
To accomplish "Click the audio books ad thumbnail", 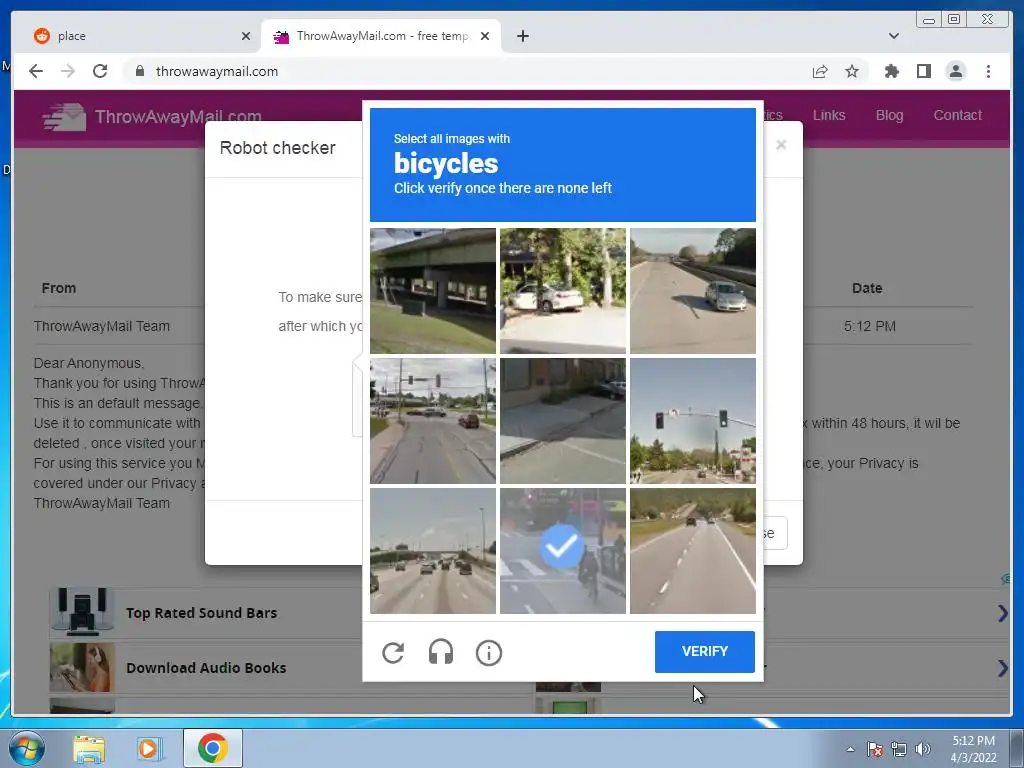I will pyautogui.click(x=82, y=667).
